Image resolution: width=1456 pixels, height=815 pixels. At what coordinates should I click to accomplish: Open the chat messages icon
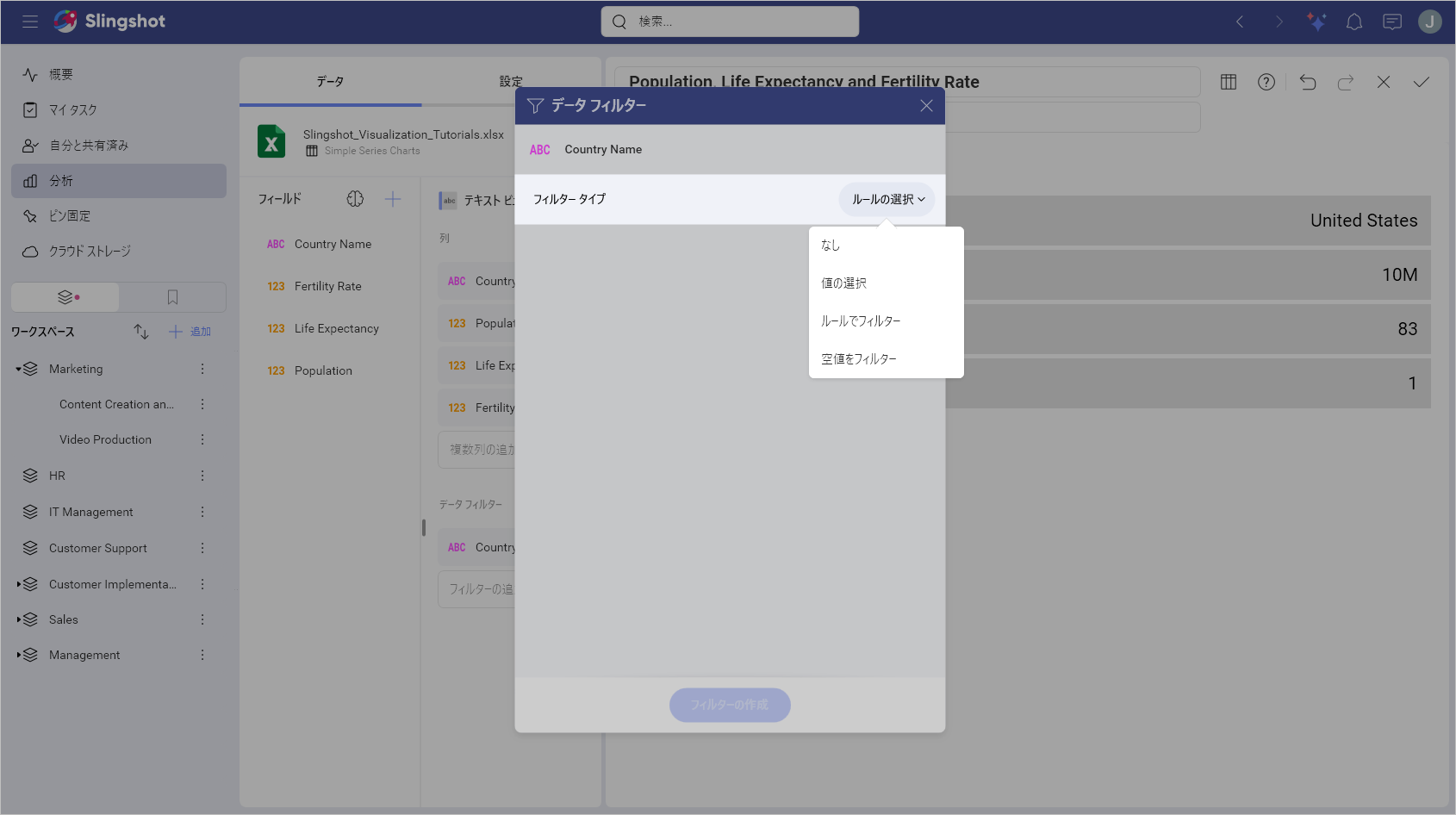tap(1392, 22)
